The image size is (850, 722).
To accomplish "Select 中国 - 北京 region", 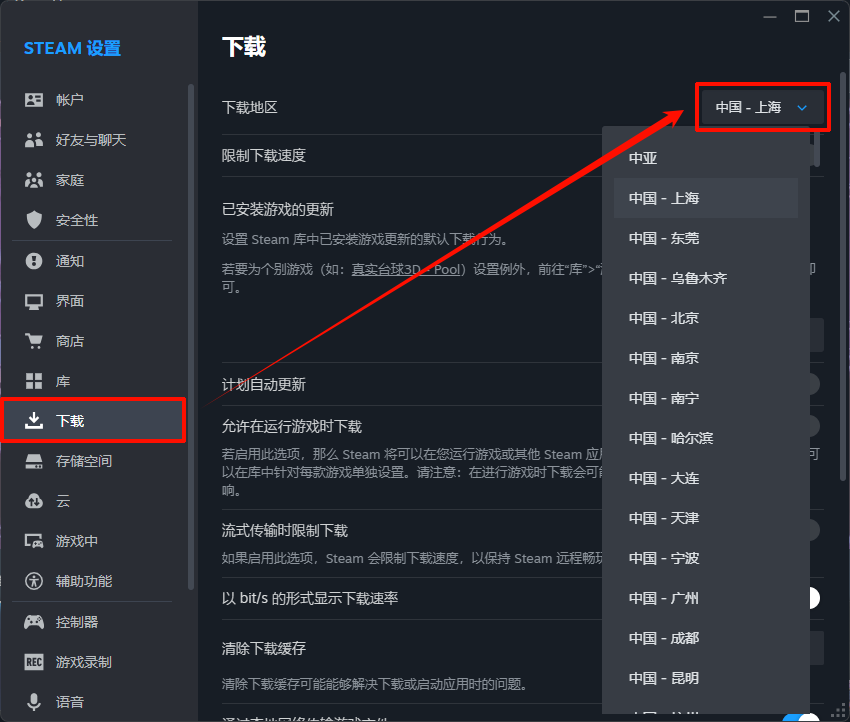I will tap(705, 318).
